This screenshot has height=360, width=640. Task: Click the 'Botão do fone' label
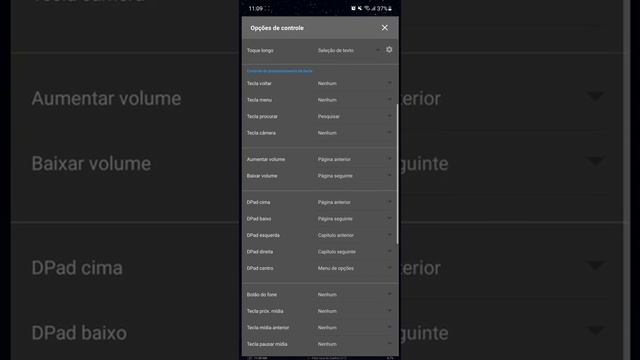(262, 294)
